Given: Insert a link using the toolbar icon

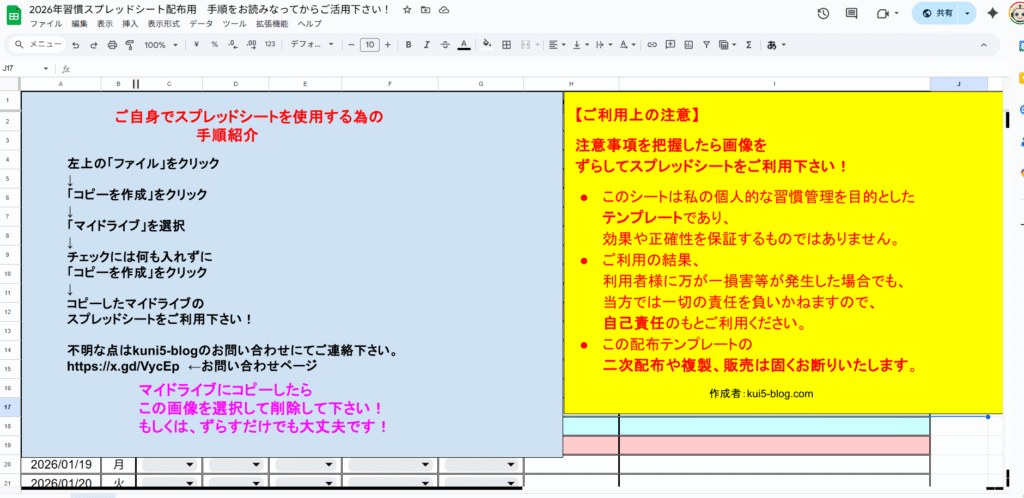Looking at the screenshot, I should click(652, 45).
